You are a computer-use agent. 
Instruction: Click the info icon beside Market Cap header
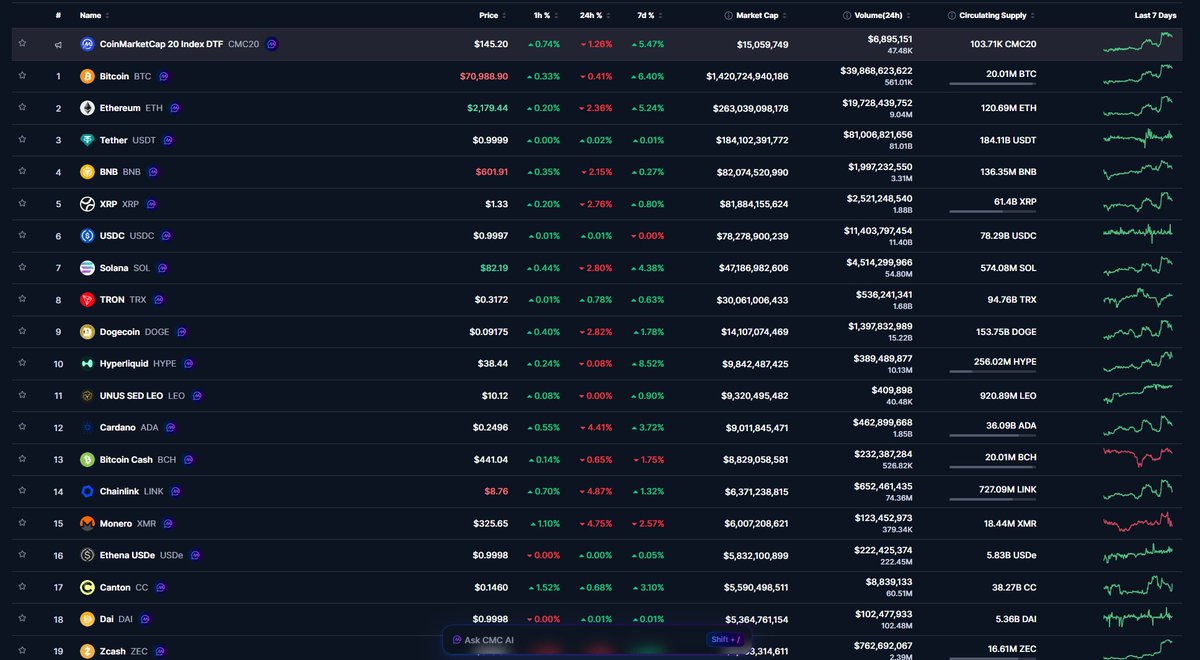click(728, 16)
